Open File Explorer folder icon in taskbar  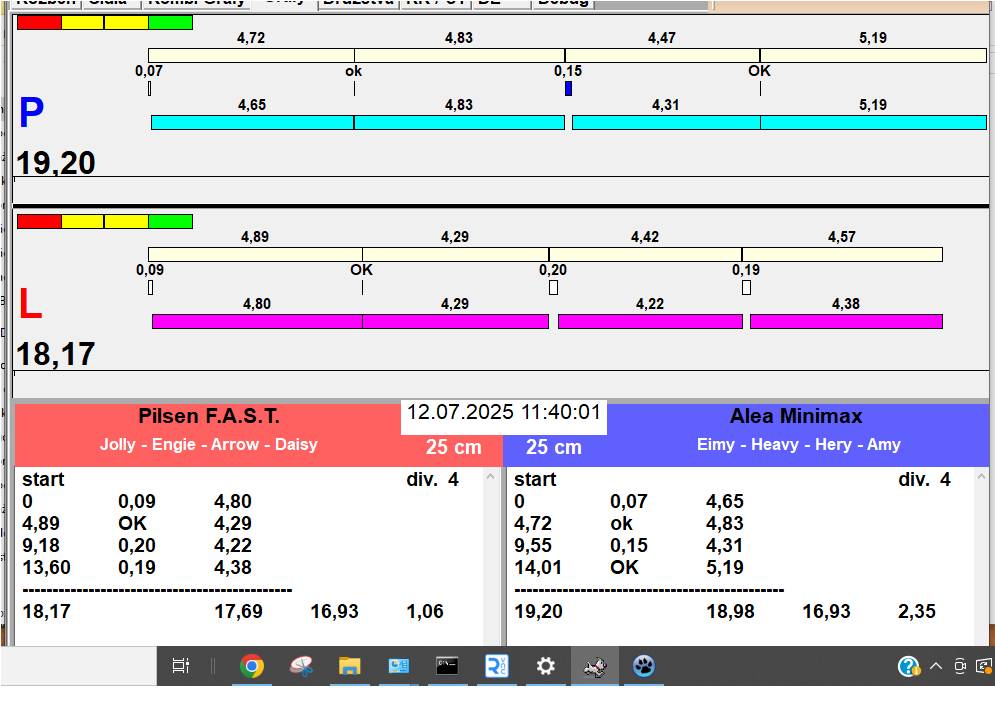tap(349, 666)
